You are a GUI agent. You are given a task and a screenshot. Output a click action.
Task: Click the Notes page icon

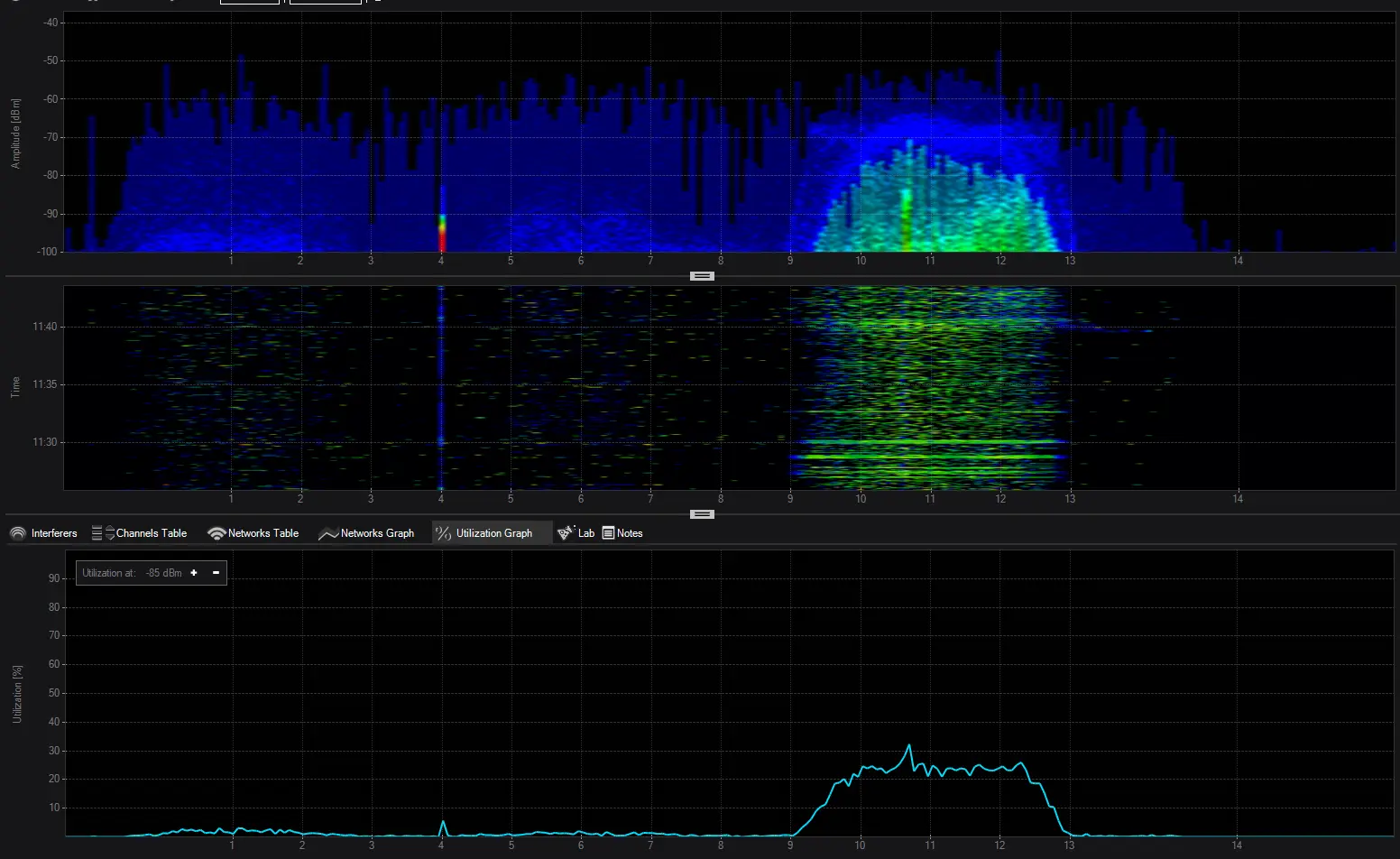(x=608, y=533)
